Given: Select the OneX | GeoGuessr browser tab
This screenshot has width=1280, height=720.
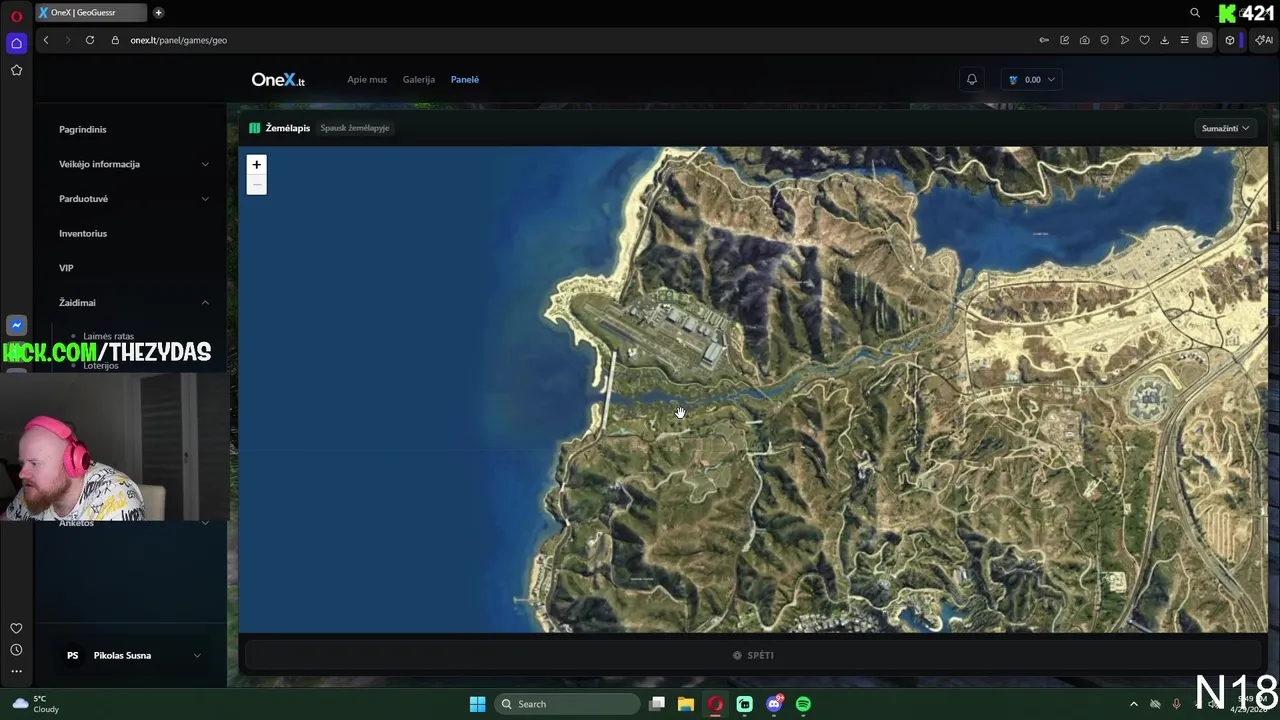Looking at the screenshot, I should pyautogui.click(x=91, y=13).
